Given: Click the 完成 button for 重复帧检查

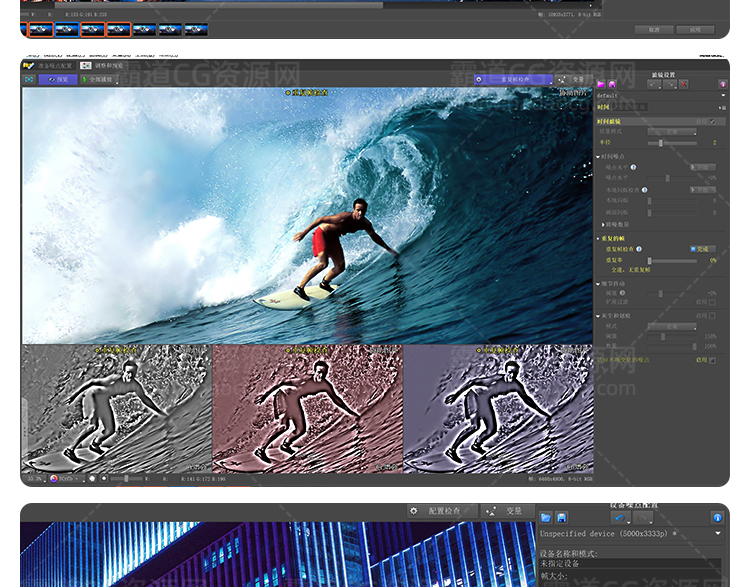Looking at the screenshot, I should [703, 249].
